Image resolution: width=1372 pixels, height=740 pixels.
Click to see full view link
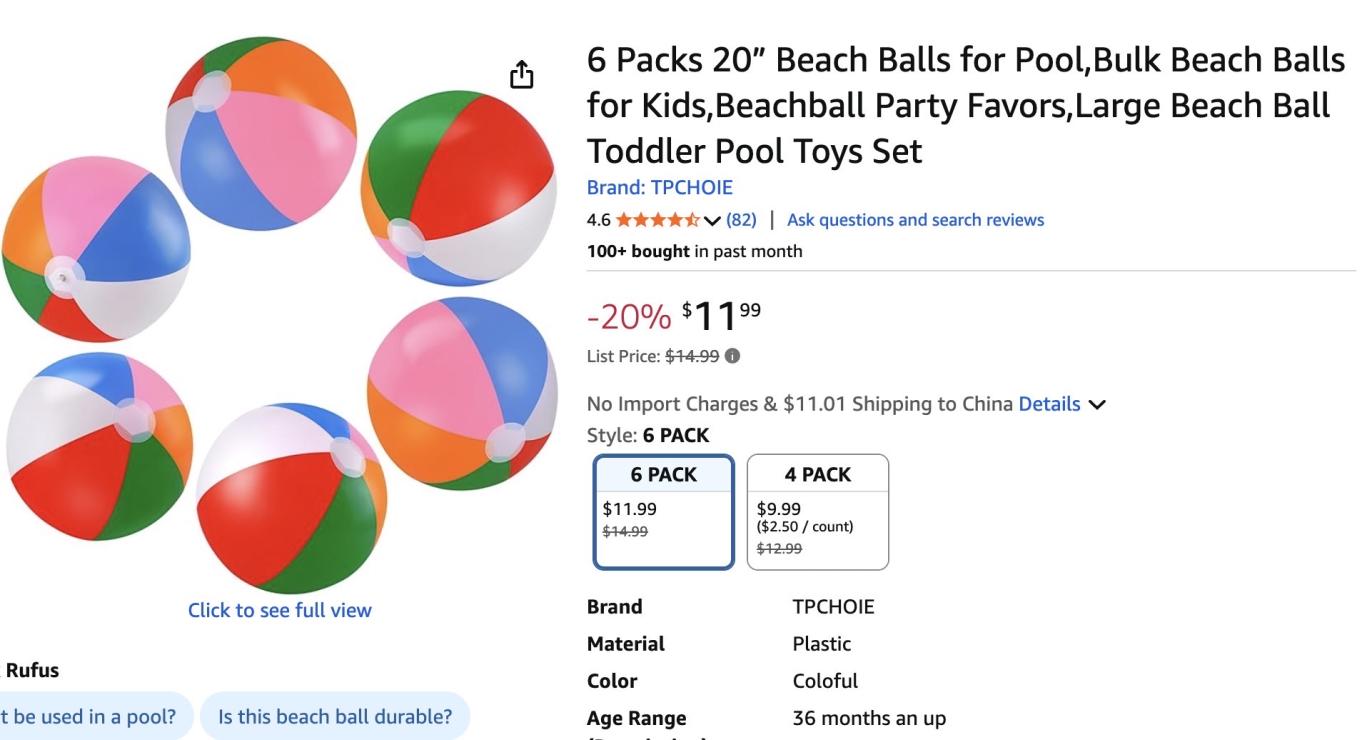tap(279, 610)
